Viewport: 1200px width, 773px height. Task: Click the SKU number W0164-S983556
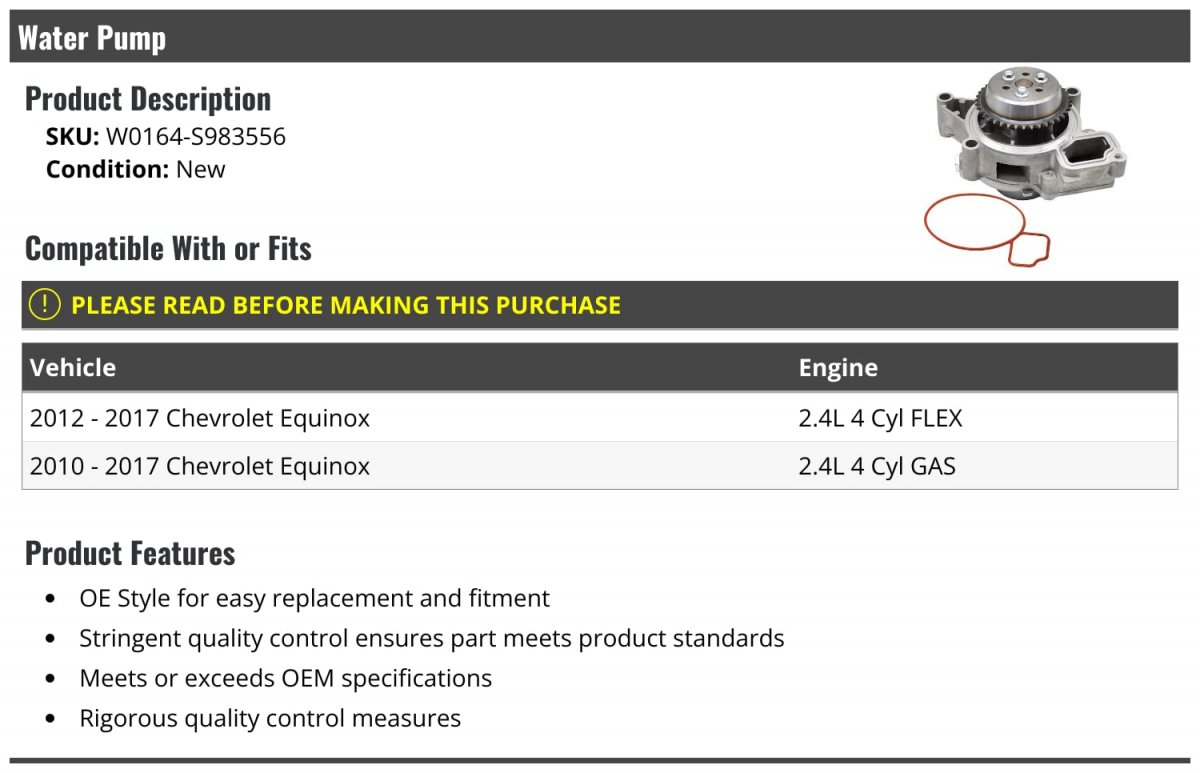196,137
